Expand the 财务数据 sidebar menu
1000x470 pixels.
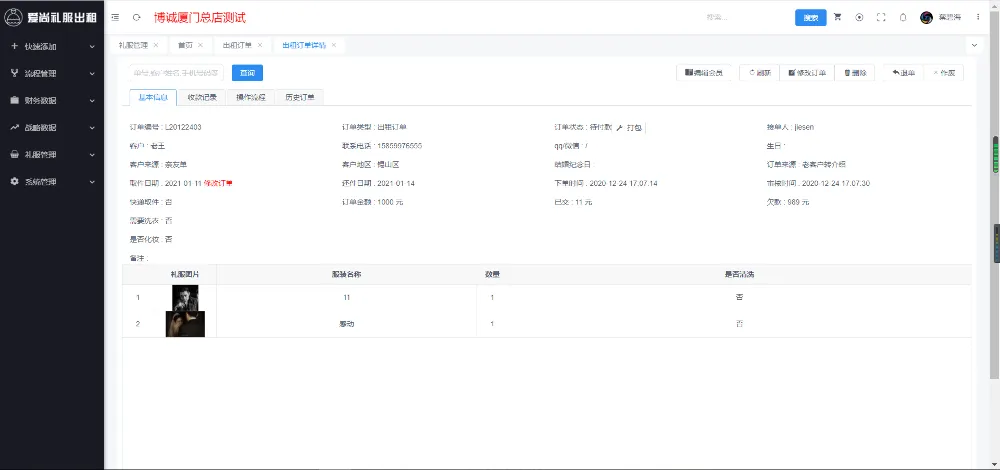(52, 100)
